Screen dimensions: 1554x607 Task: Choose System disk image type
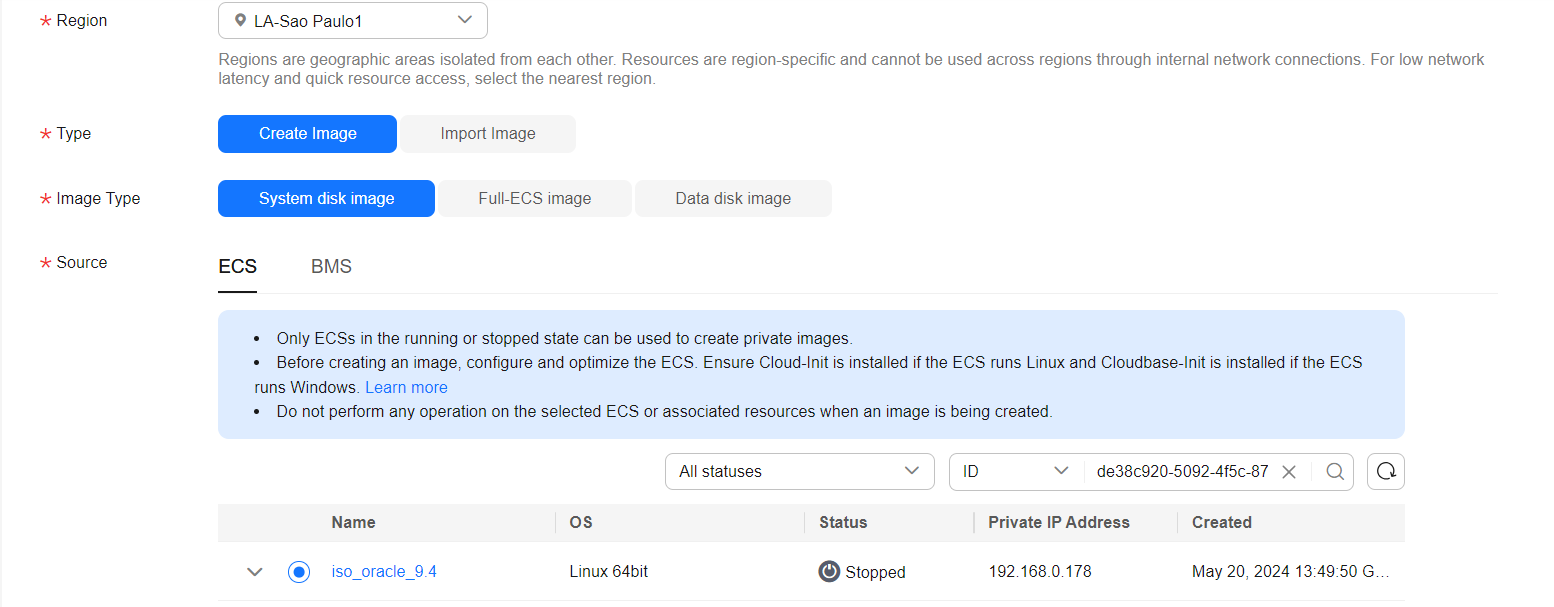[x=326, y=198]
